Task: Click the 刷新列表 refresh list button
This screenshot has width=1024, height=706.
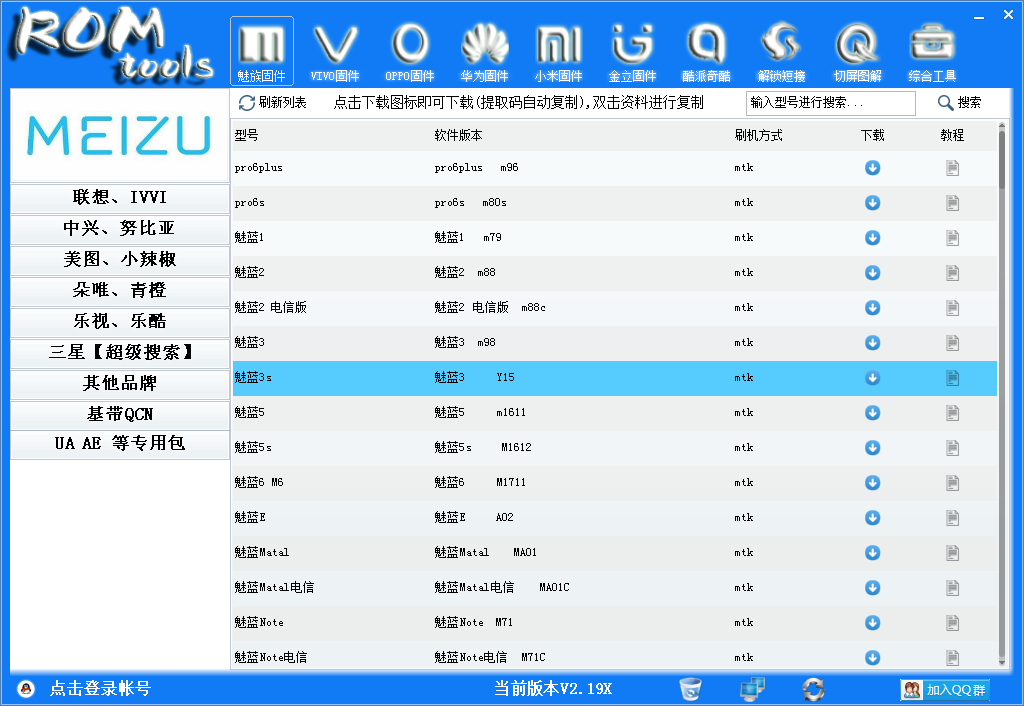Action: (272, 103)
